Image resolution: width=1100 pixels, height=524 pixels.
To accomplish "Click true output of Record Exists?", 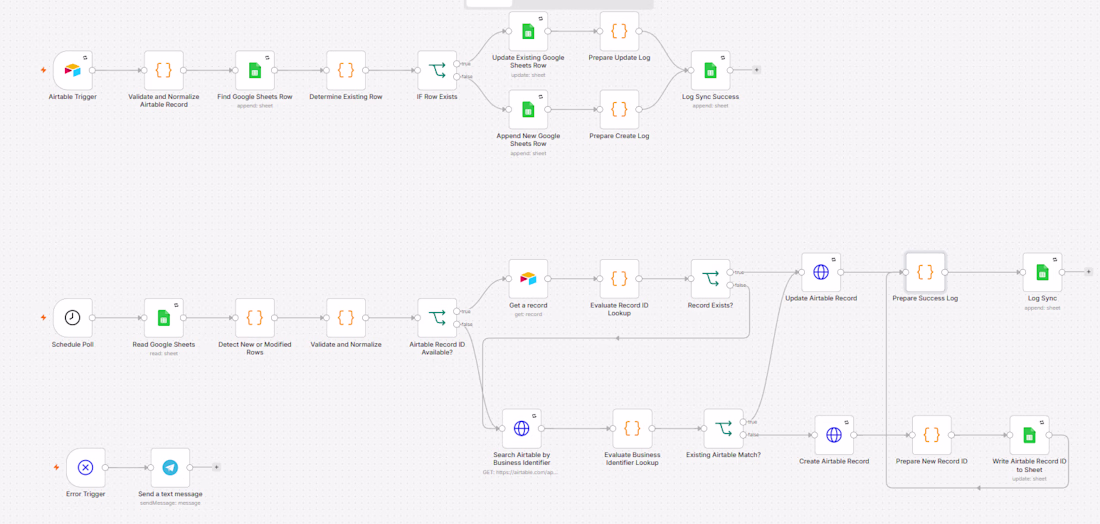I will (x=731, y=272).
